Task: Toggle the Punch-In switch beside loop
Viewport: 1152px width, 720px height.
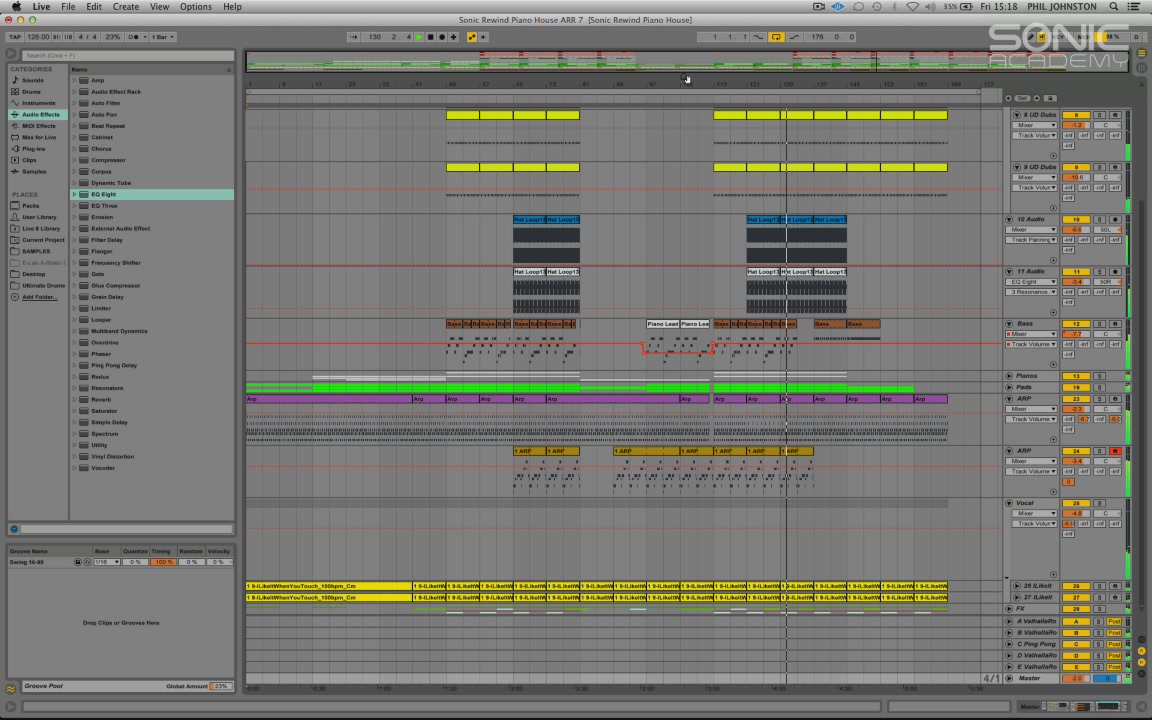Action: (x=758, y=37)
